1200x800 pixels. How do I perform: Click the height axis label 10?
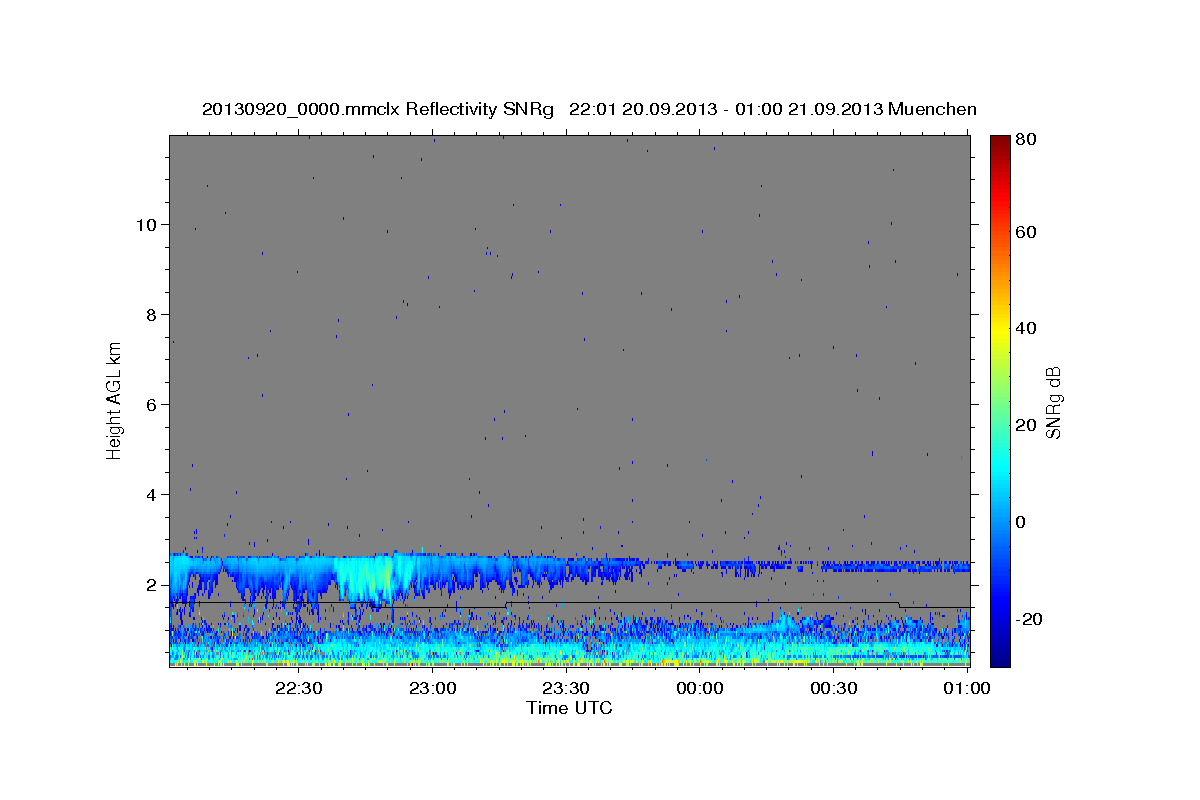pos(146,224)
